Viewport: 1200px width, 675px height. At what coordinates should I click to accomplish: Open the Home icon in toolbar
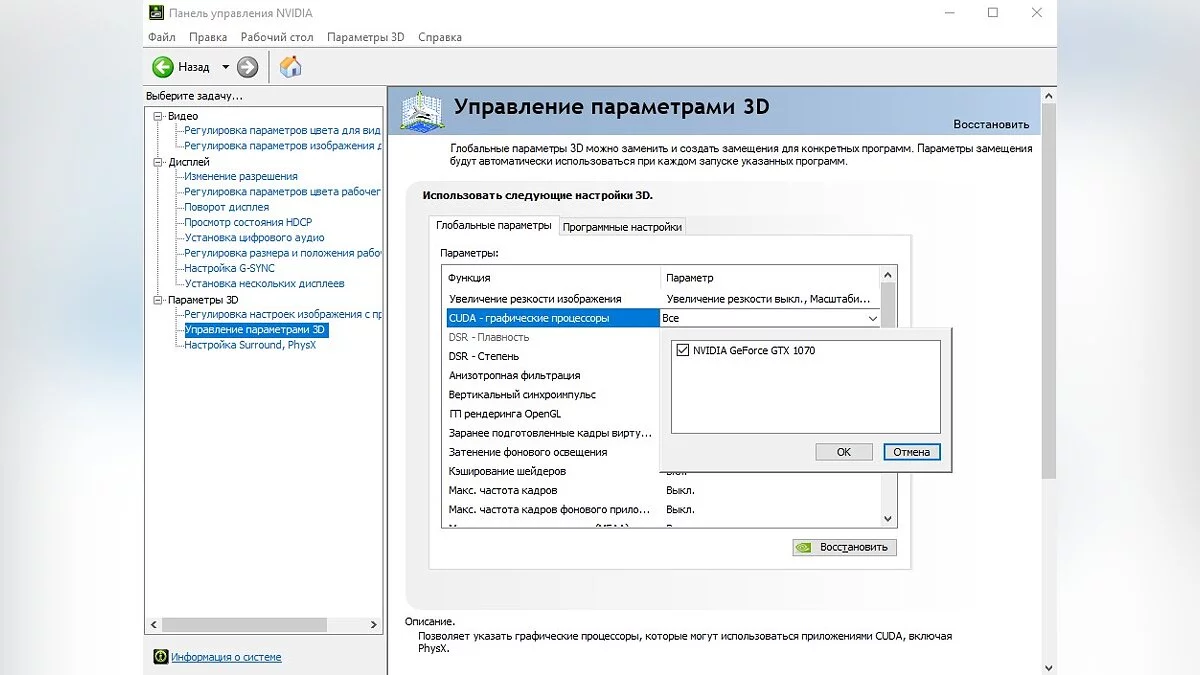pos(290,67)
